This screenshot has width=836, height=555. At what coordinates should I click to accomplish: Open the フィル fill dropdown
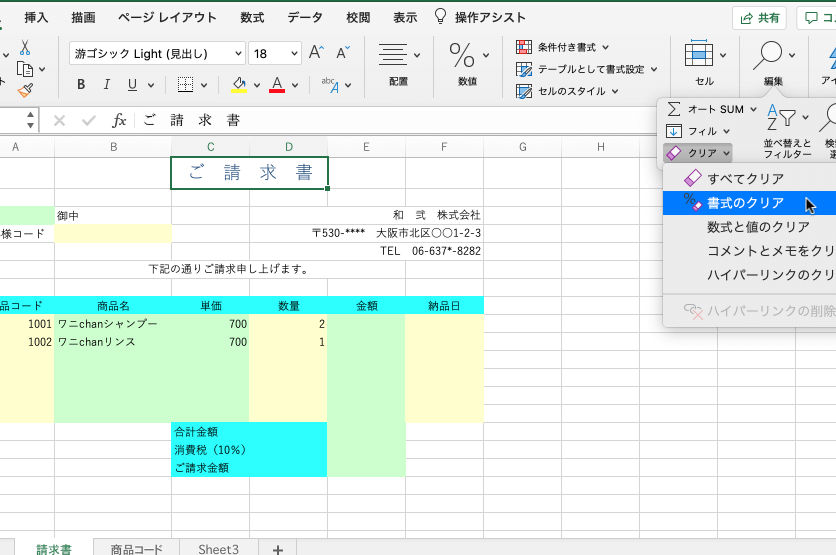(x=698, y=131)
